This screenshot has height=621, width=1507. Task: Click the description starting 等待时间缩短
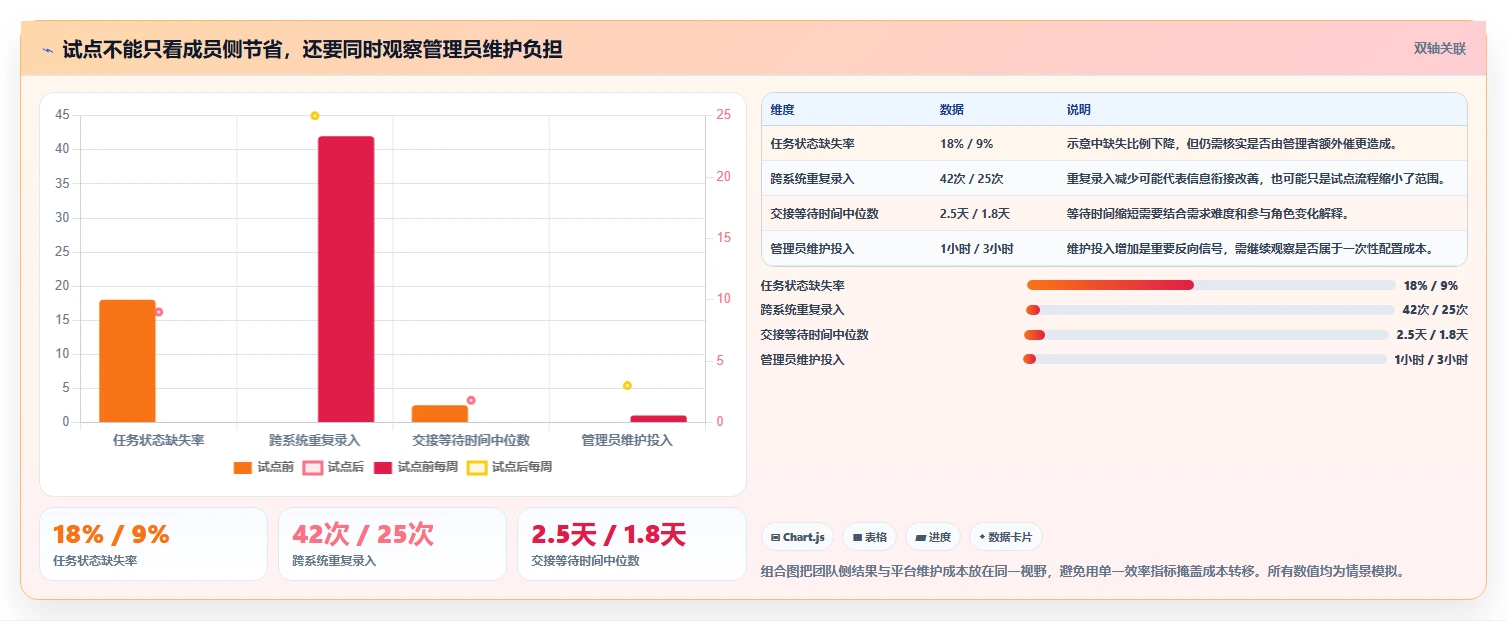click(1207, 214)
